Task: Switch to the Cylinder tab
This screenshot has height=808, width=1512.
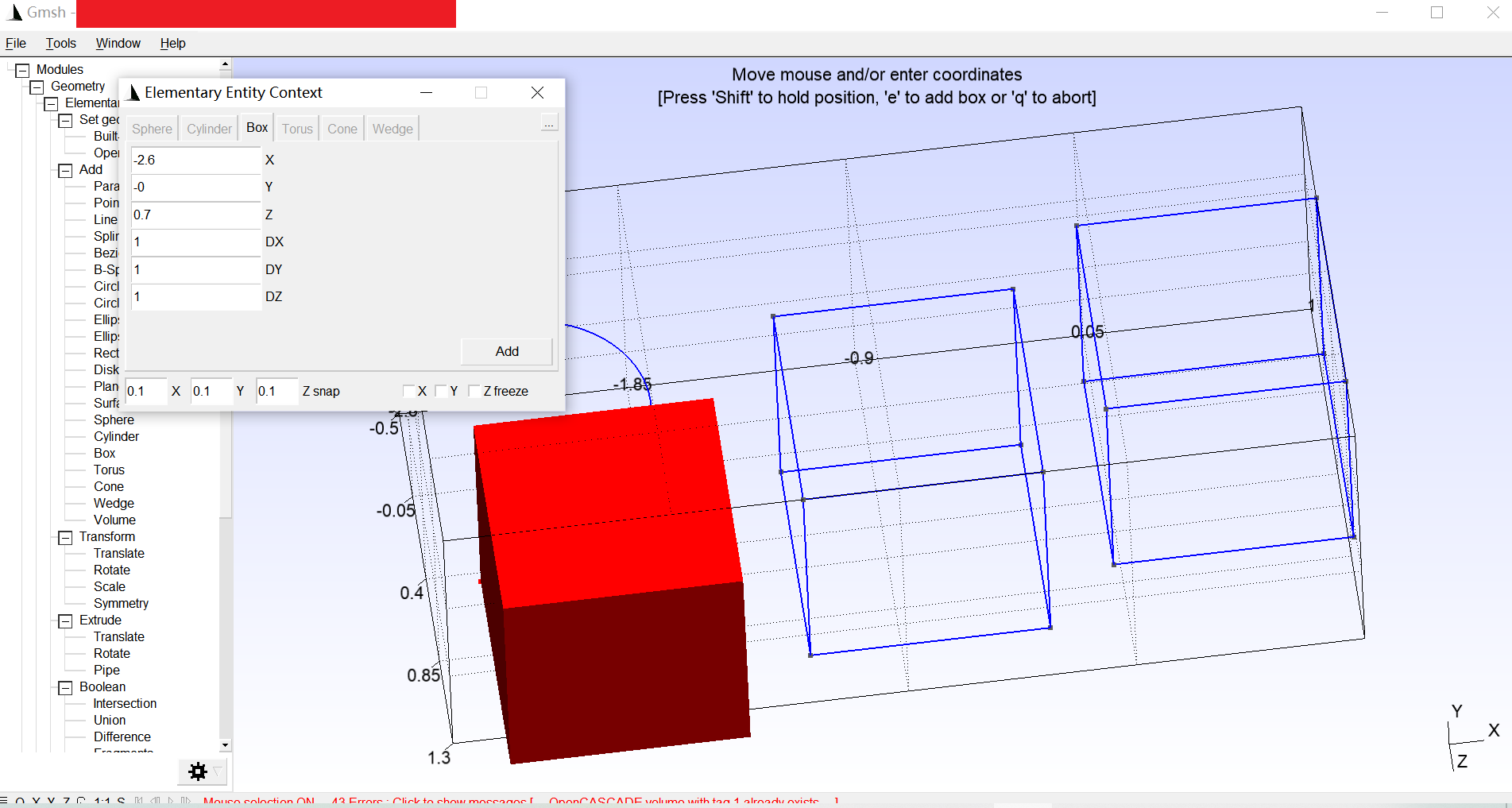Action: point(209,129)
